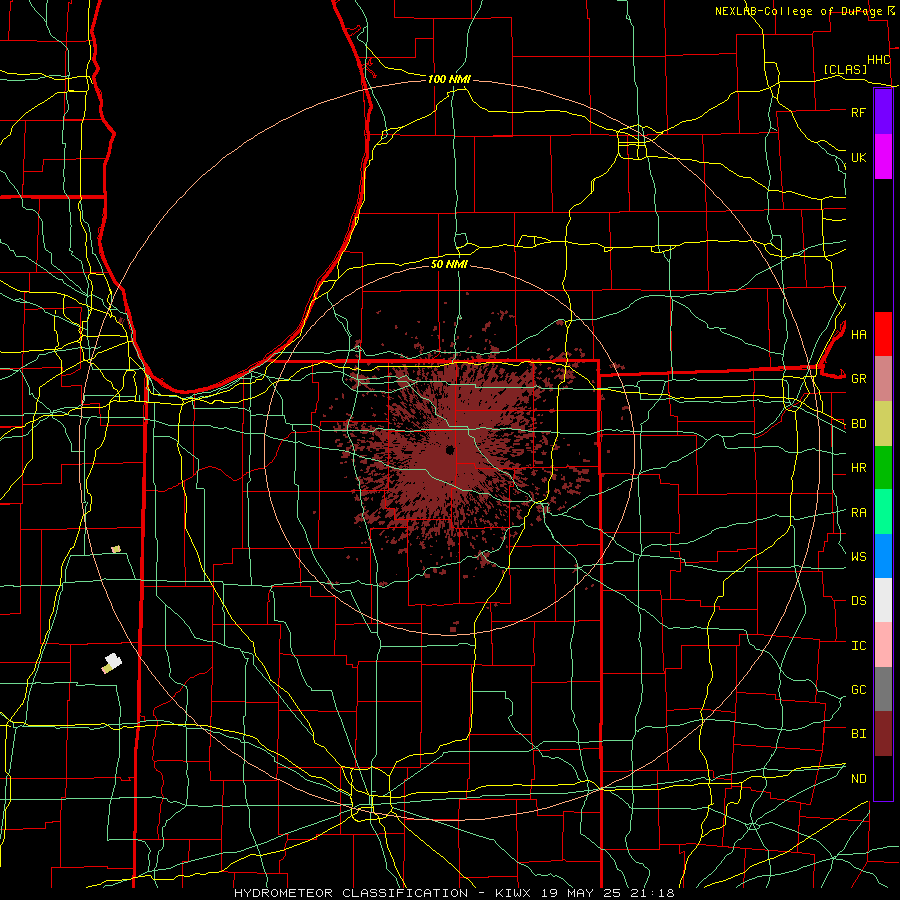Click the RA legend label
The width and height of the screenshot is (900, 900).
tap(858, 513)
